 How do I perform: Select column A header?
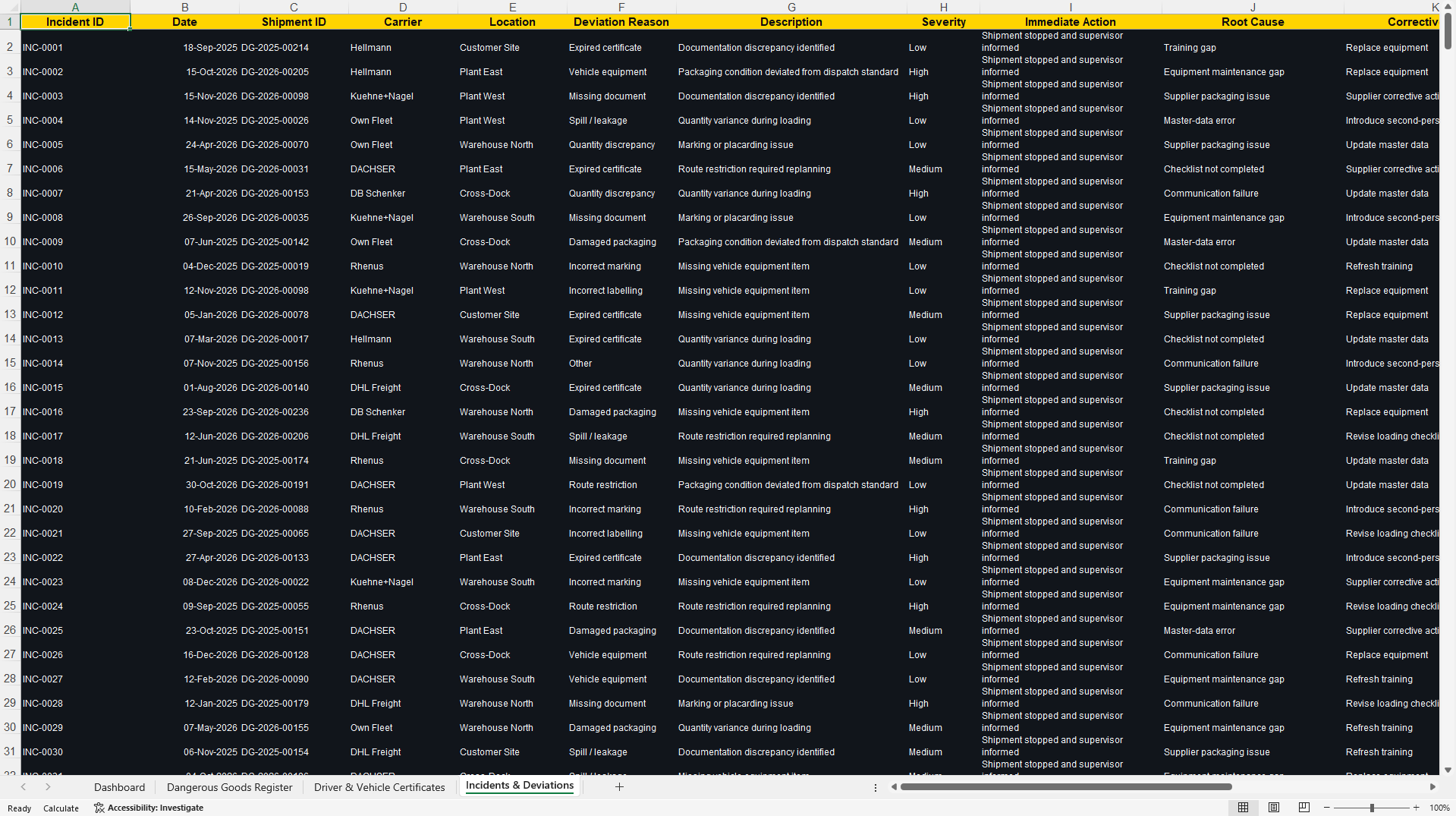75,7
